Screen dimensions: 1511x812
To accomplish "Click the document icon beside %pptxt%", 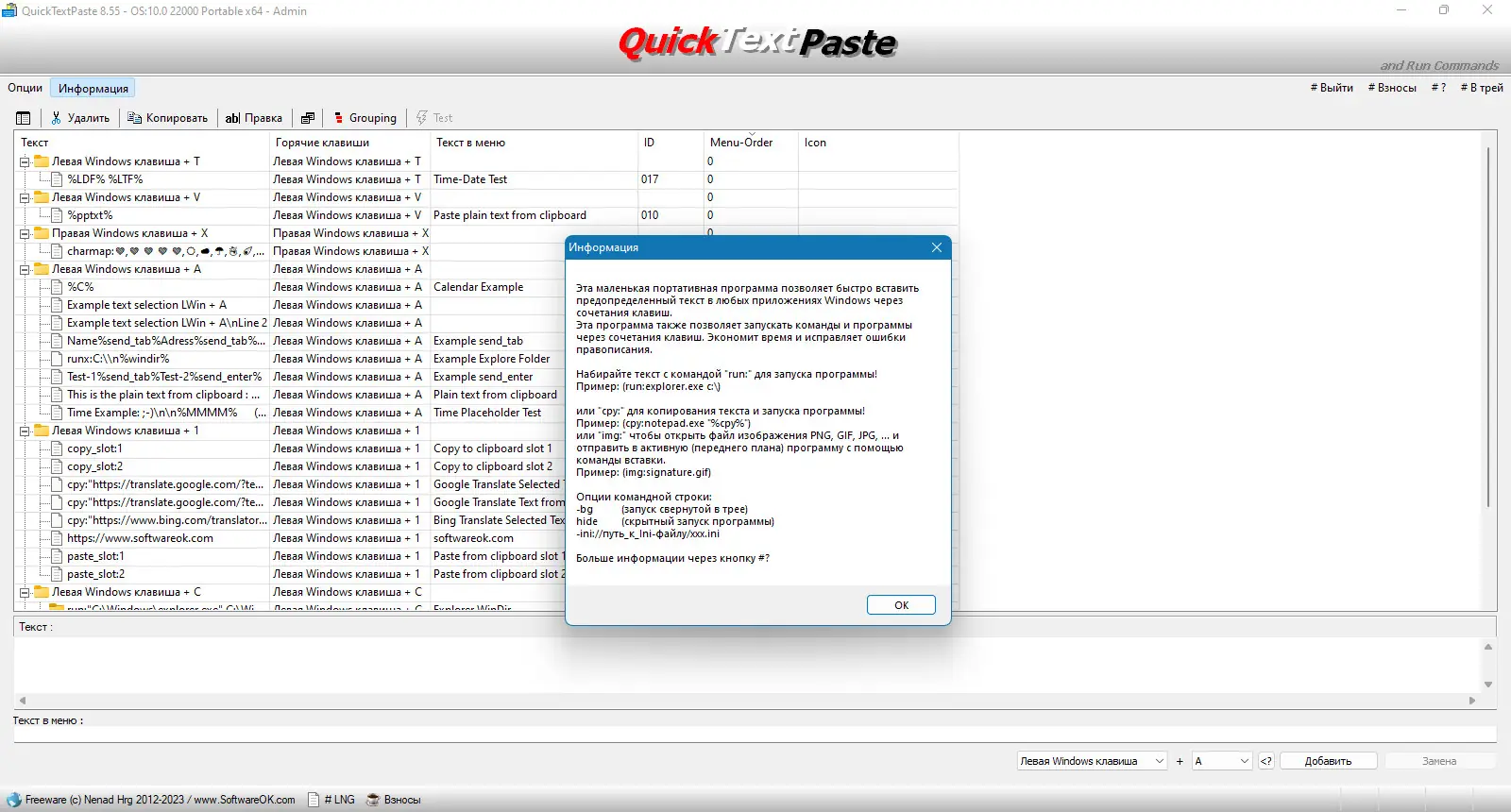I will 57,215.
